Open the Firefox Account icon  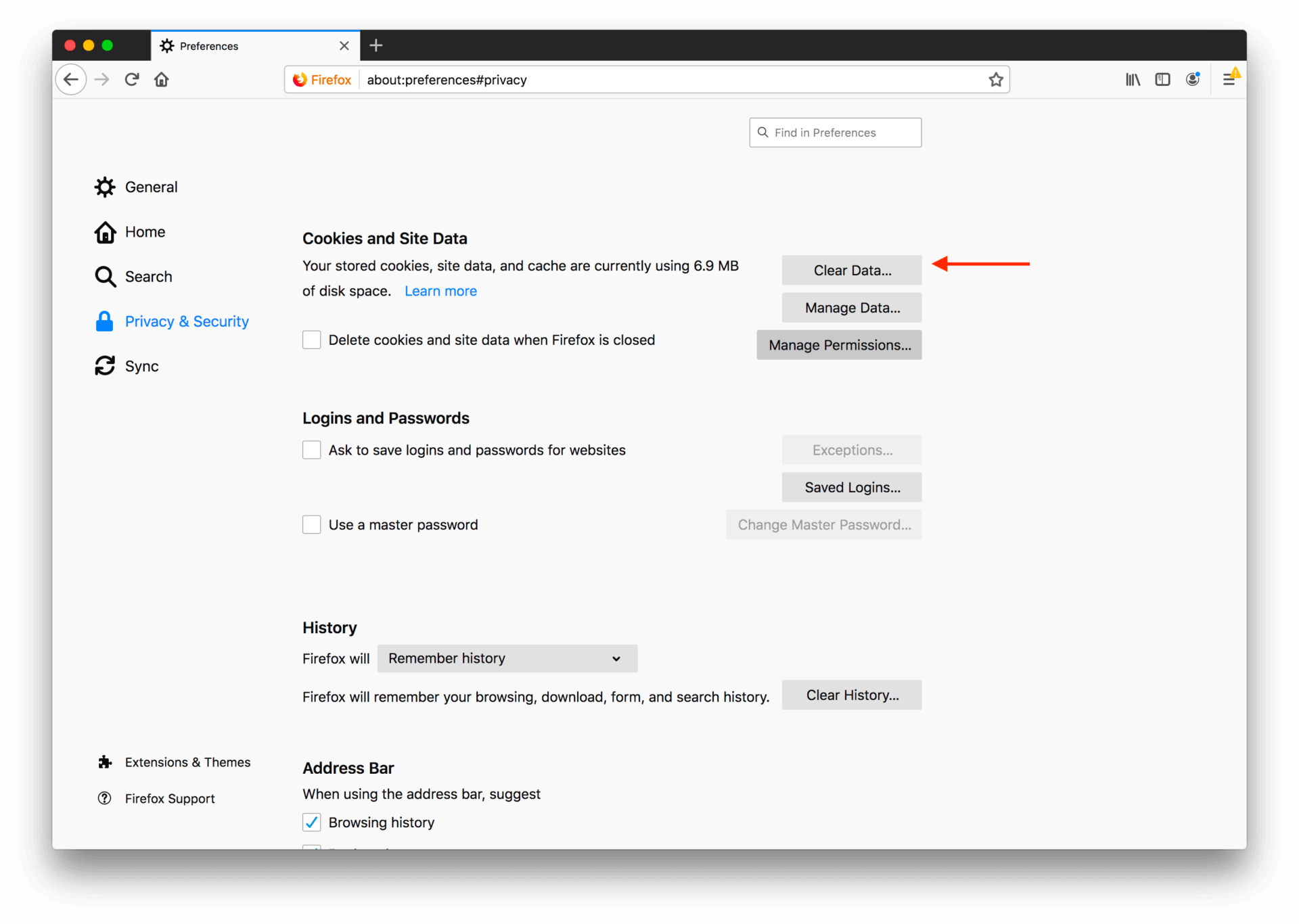[1193, 79]
